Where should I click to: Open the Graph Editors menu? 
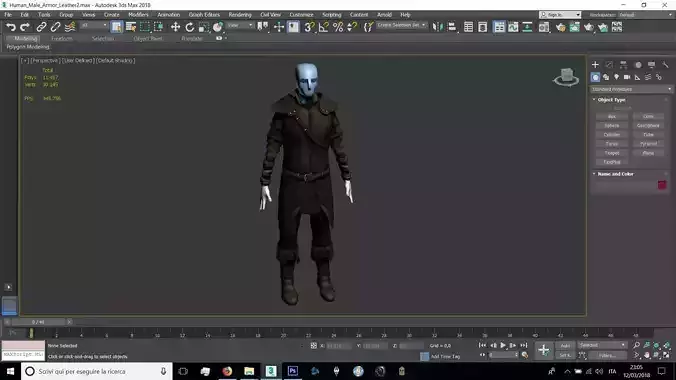pyautogui.click(x=204, y=15)
